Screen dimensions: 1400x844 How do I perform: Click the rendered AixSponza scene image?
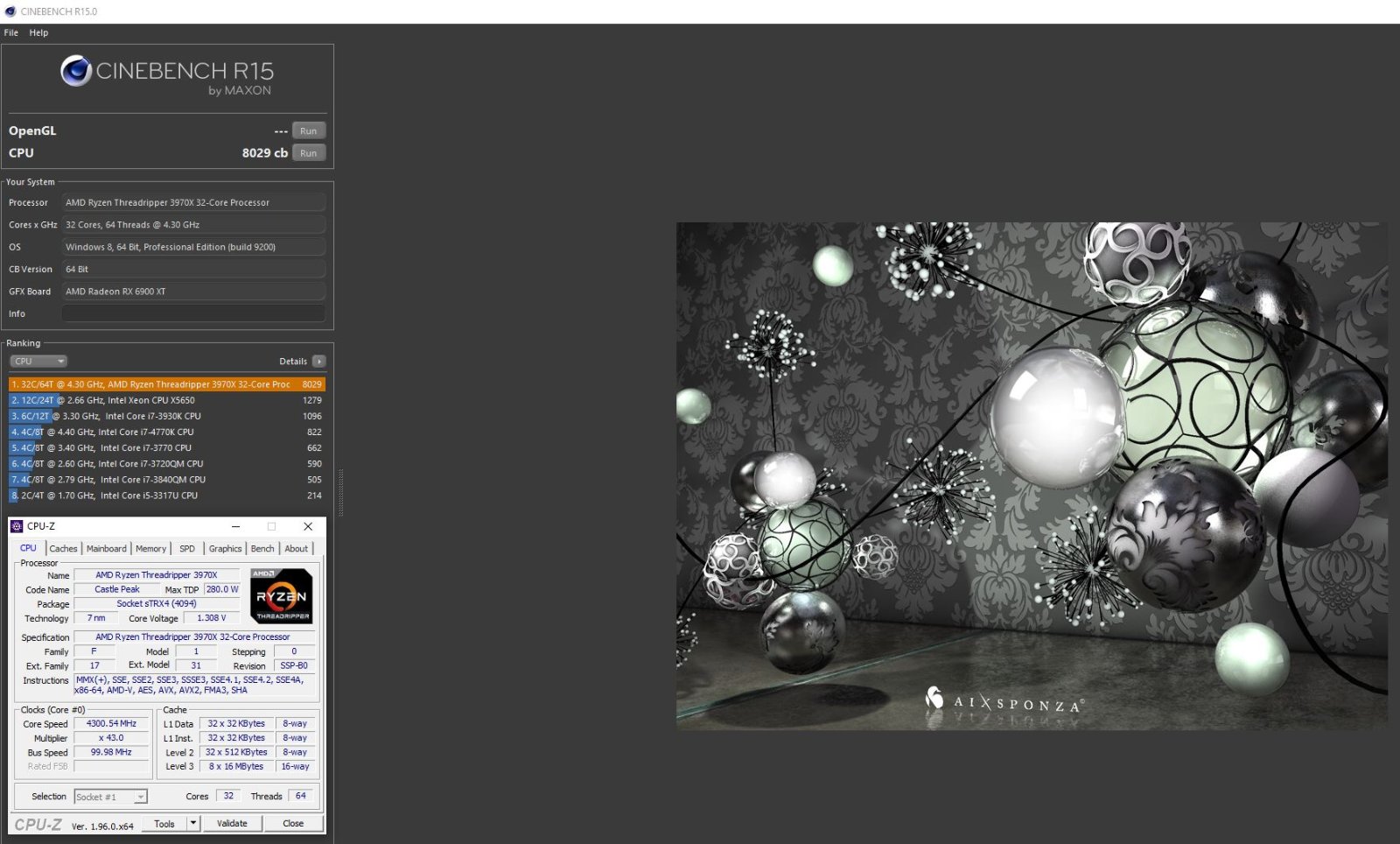coord(1032,475)
